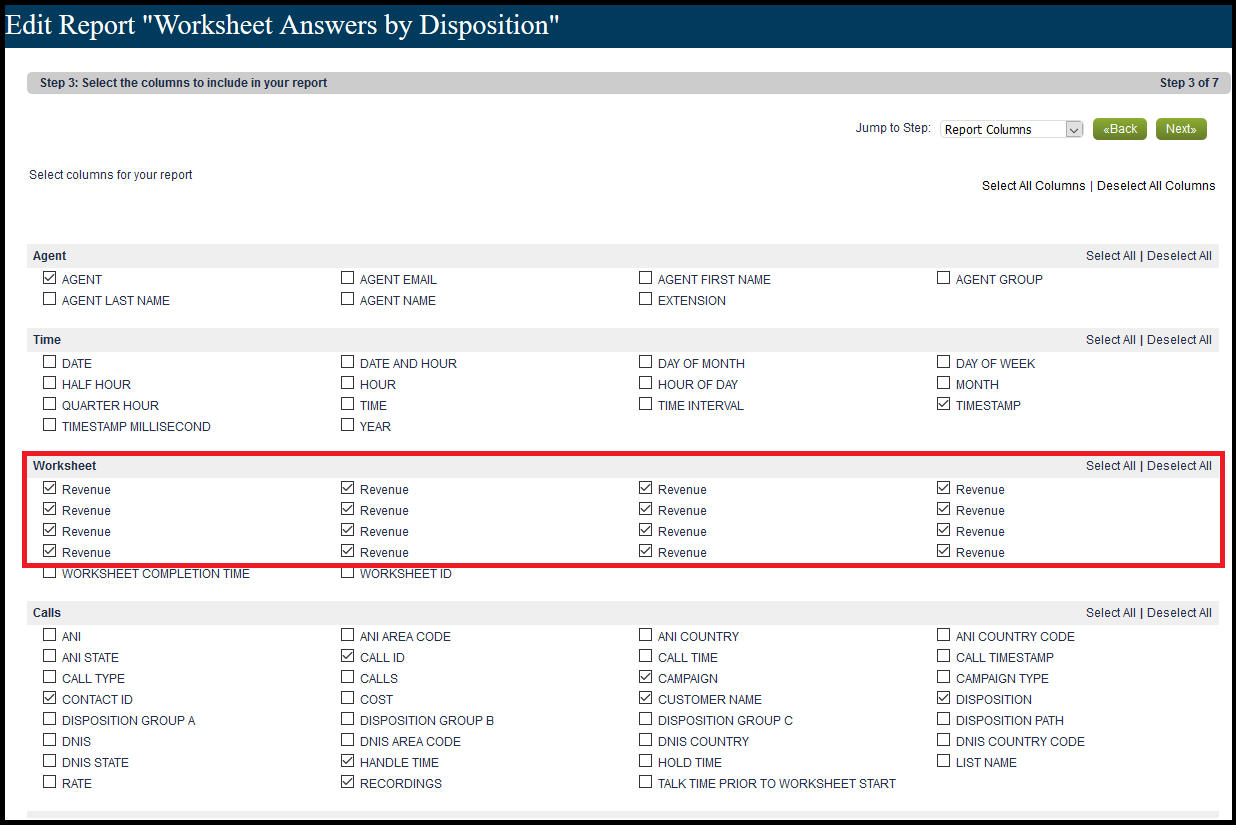Check the HOUR OF DAY checkbox
Image resolution: width=1236 pixels, height=825 pixels.
(x=646, y=383)
